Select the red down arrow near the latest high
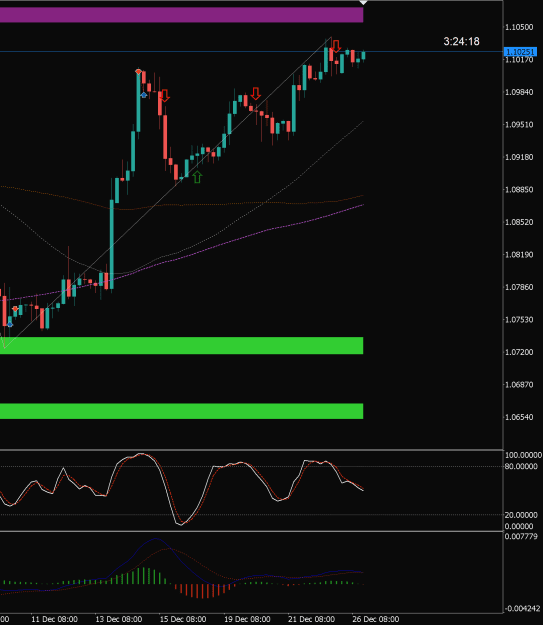 pyautogui.click(x=336, y=46)
